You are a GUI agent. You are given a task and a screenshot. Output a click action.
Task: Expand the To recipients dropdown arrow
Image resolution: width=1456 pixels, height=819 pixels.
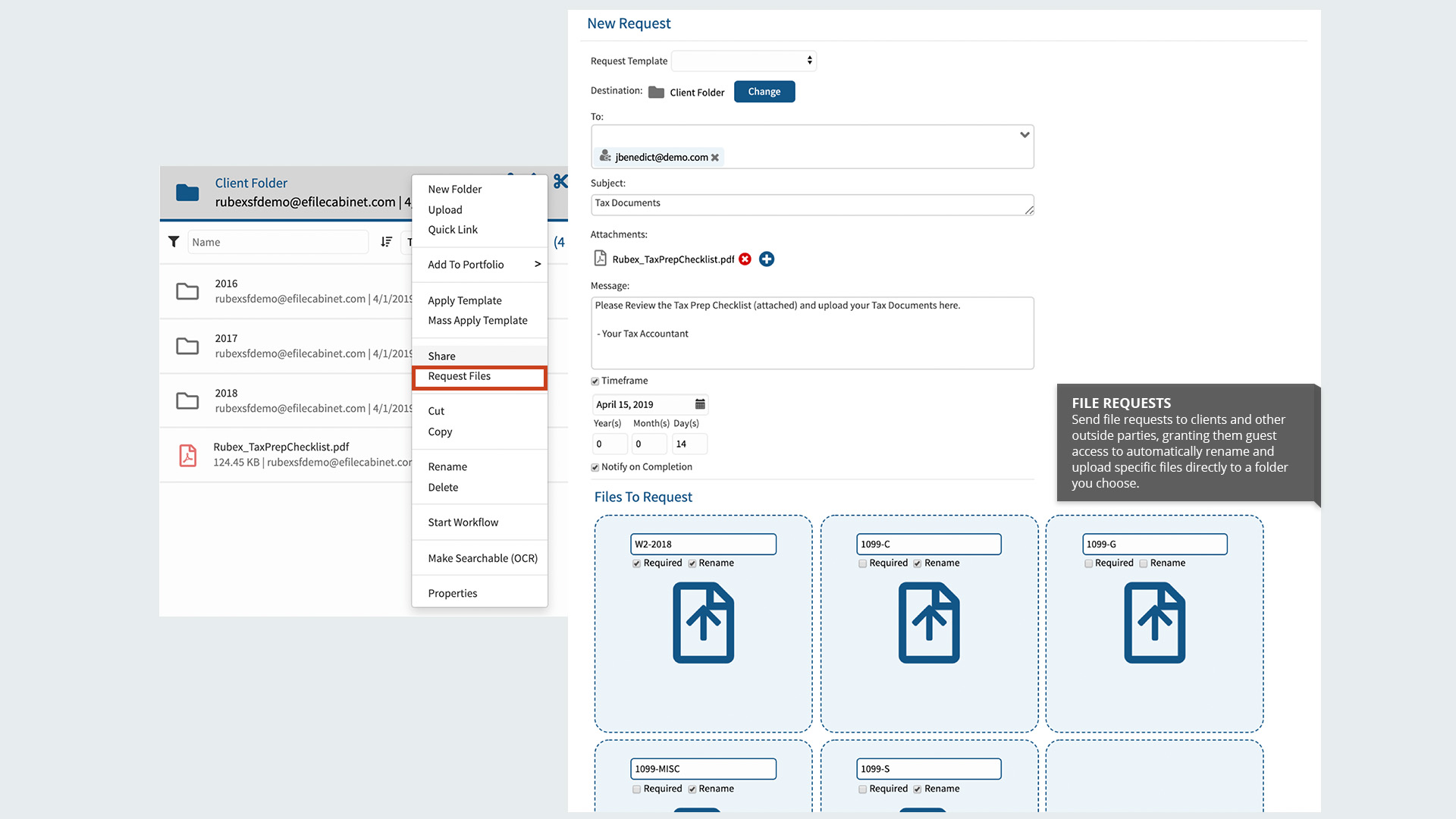coord(1025,135)
